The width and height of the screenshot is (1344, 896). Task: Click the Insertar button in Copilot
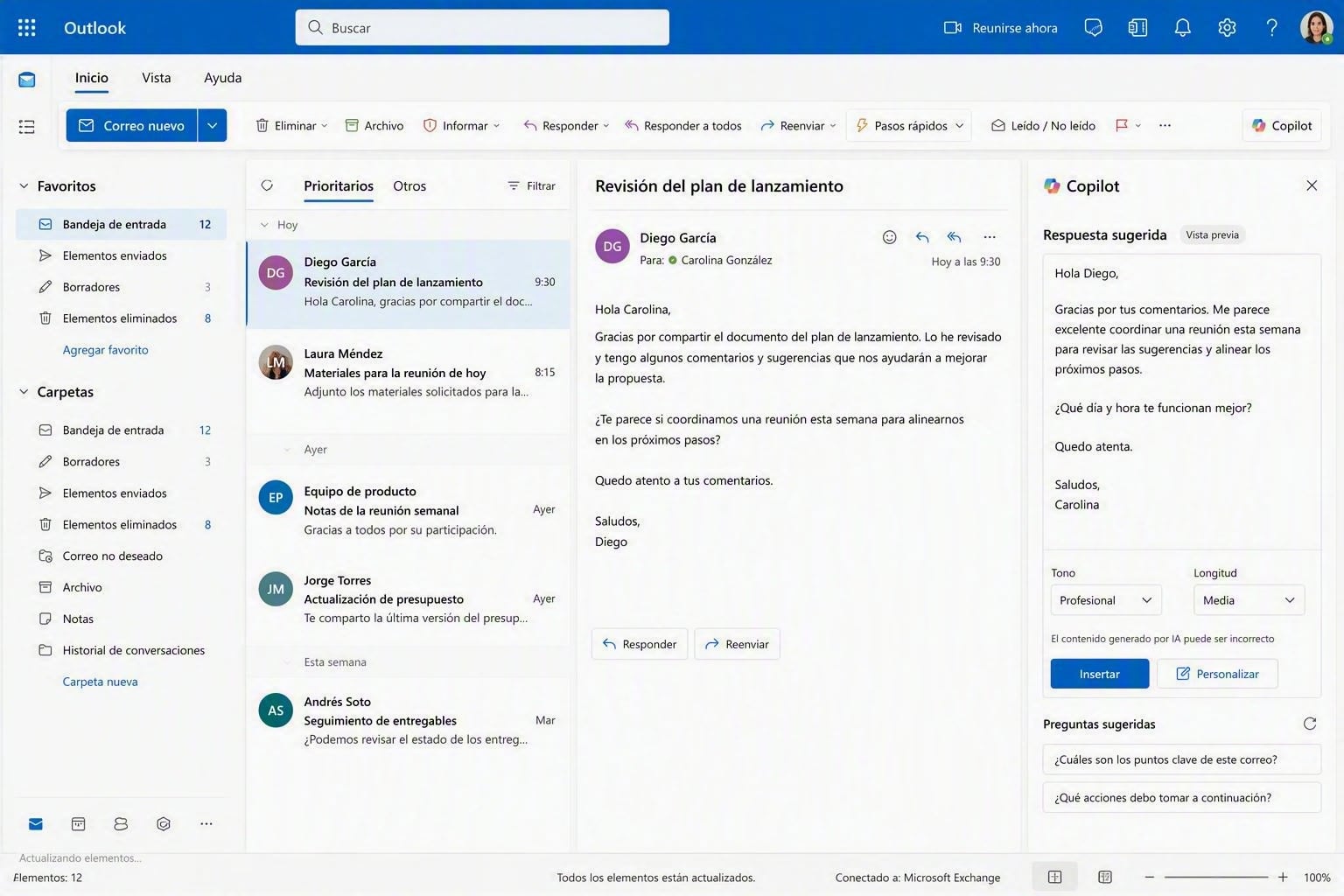1100,674
